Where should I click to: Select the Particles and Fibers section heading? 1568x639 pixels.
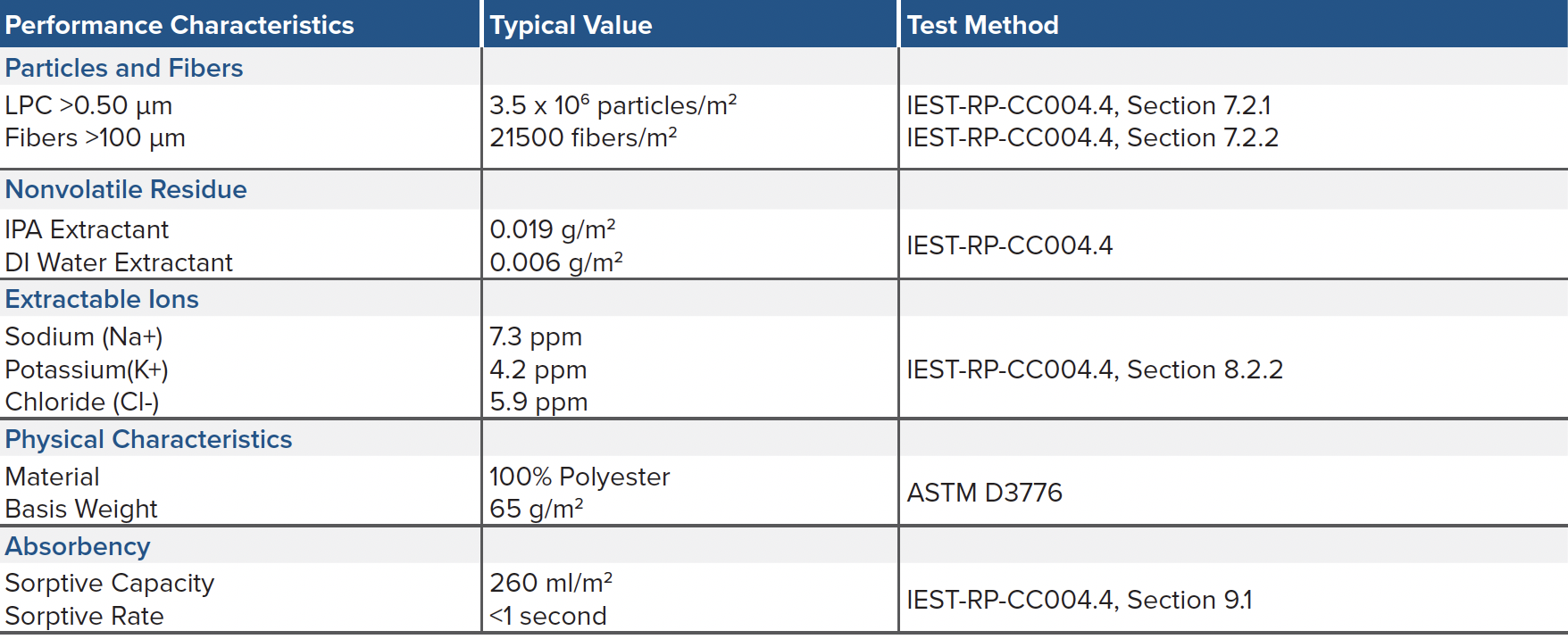click(x=124, y=68)
